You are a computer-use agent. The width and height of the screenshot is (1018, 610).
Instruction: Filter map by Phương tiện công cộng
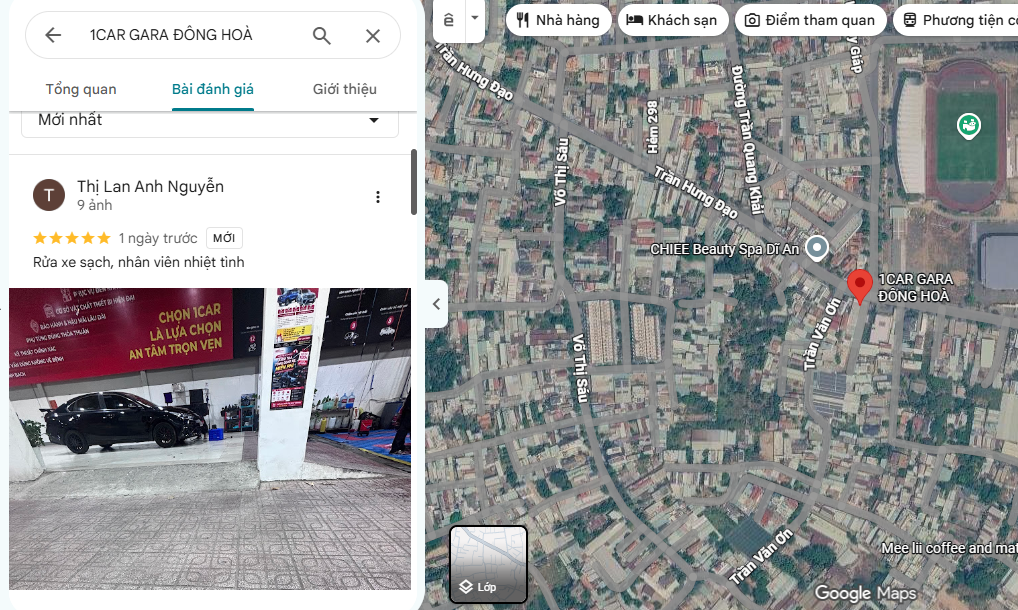[956, 20]
